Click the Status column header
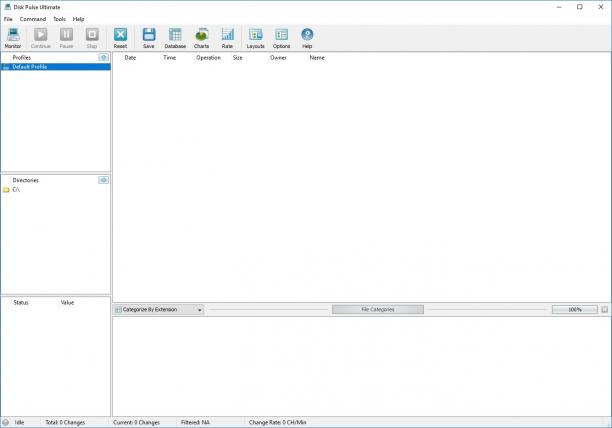This screenshot has width=612, height=428. [x=21, y=302]
